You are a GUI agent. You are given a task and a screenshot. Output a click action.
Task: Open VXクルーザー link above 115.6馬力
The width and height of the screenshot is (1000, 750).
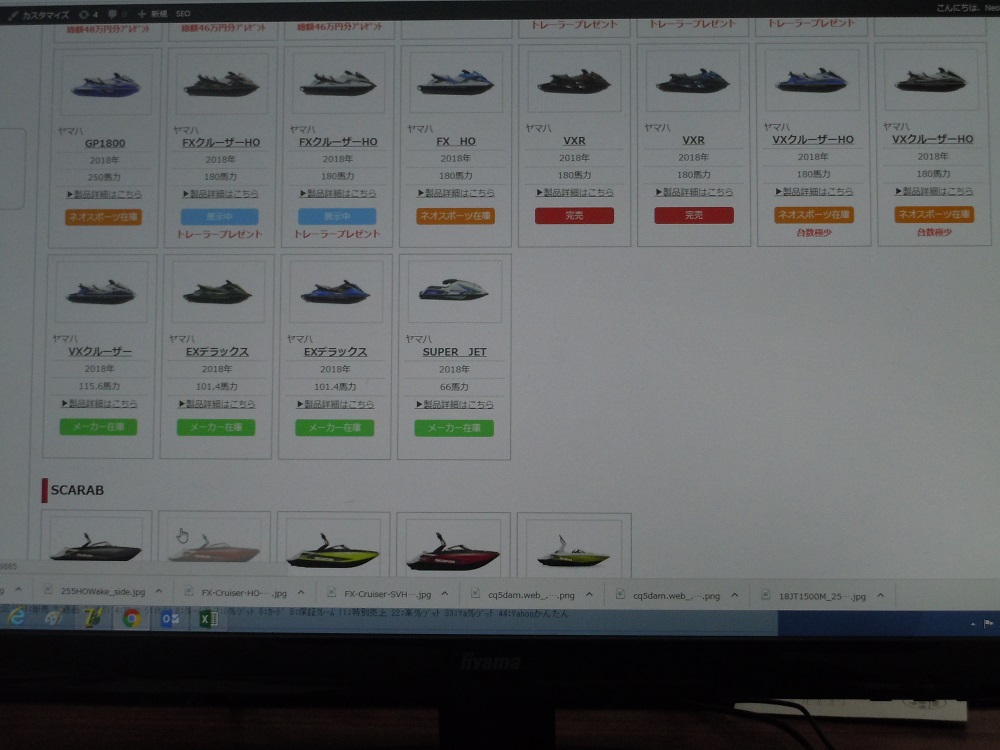tap(99, 351)
